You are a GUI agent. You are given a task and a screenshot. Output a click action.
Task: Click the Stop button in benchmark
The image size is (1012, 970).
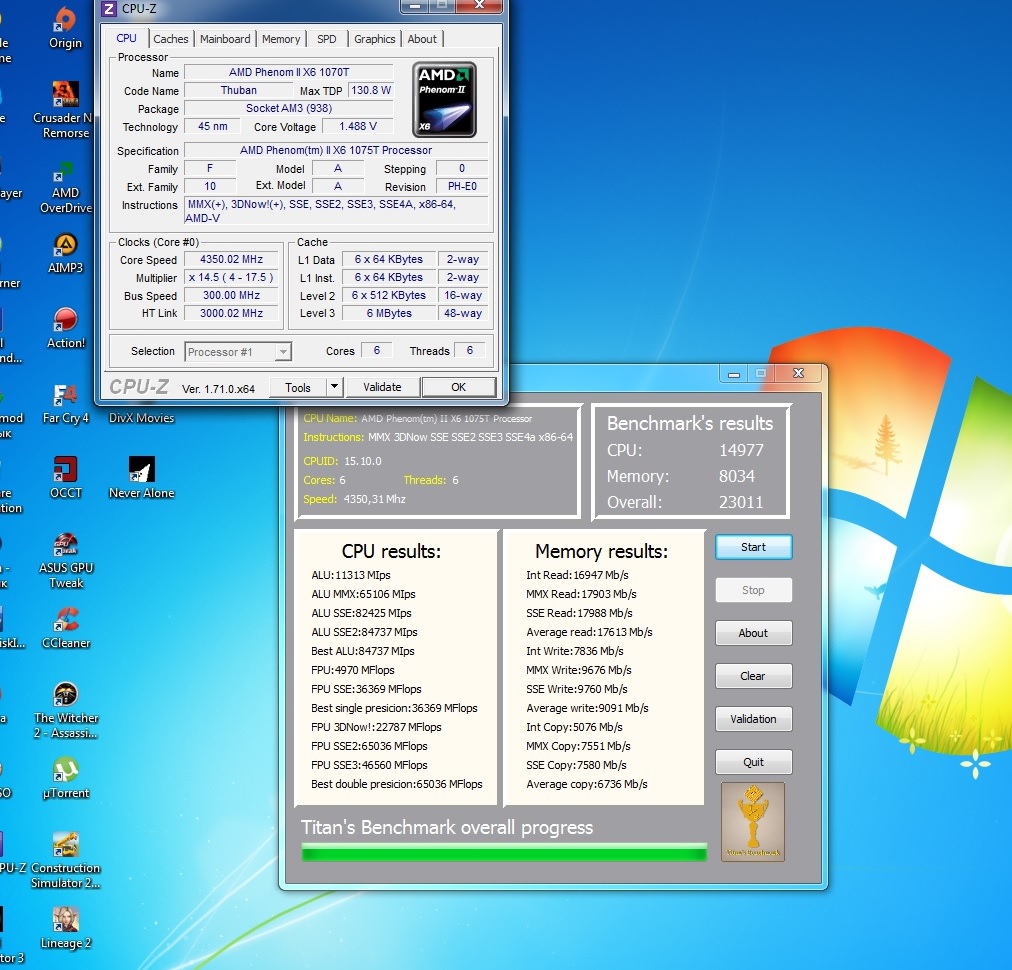tap(753, 590)
